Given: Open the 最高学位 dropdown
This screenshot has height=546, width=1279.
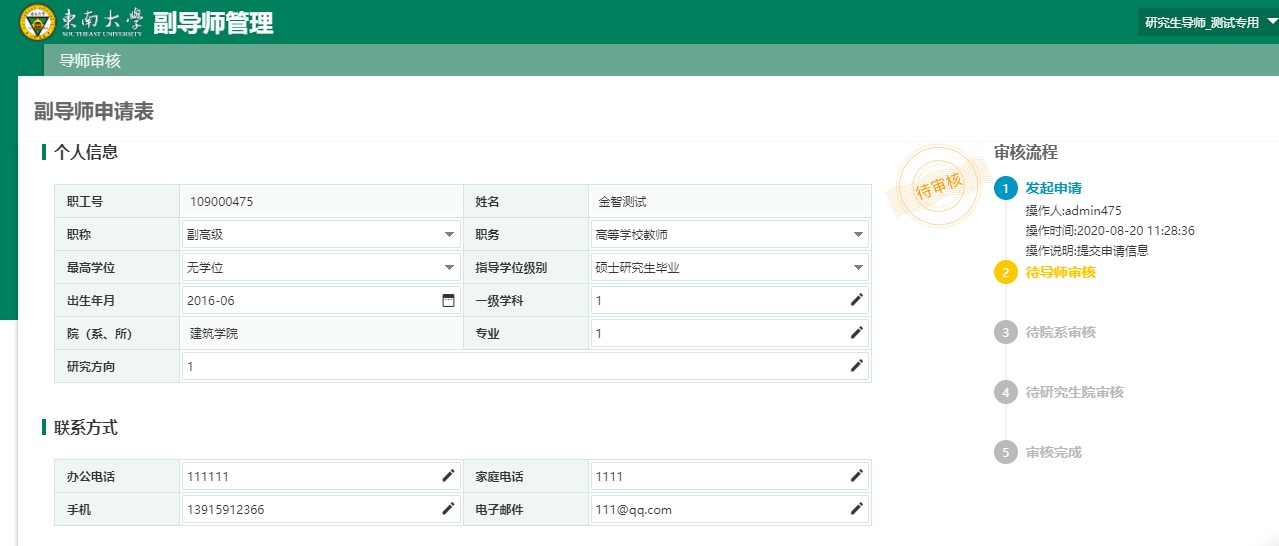Looking at the screenshot, I should coord(449,268).
